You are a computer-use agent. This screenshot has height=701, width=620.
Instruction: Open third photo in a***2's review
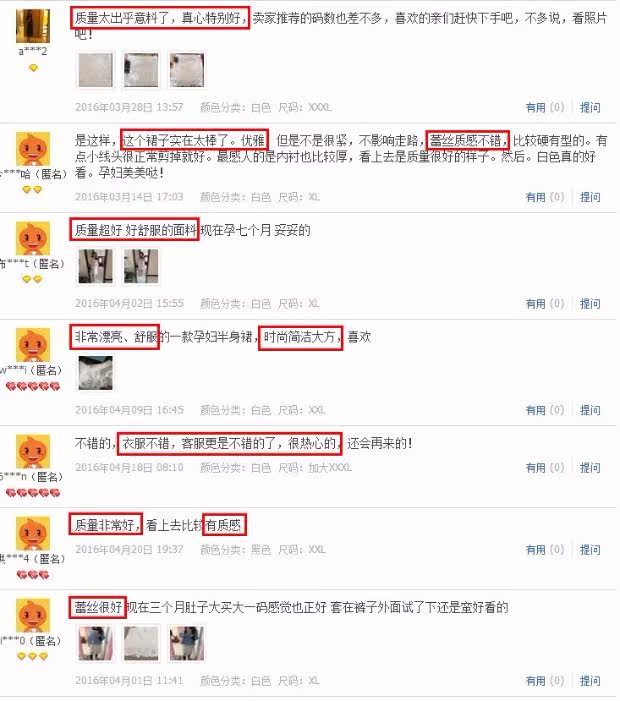(187, 70)
